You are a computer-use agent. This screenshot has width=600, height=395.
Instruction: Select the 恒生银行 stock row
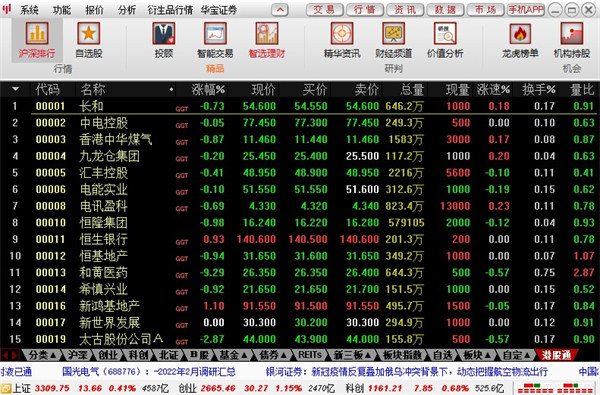coord(300,239)
